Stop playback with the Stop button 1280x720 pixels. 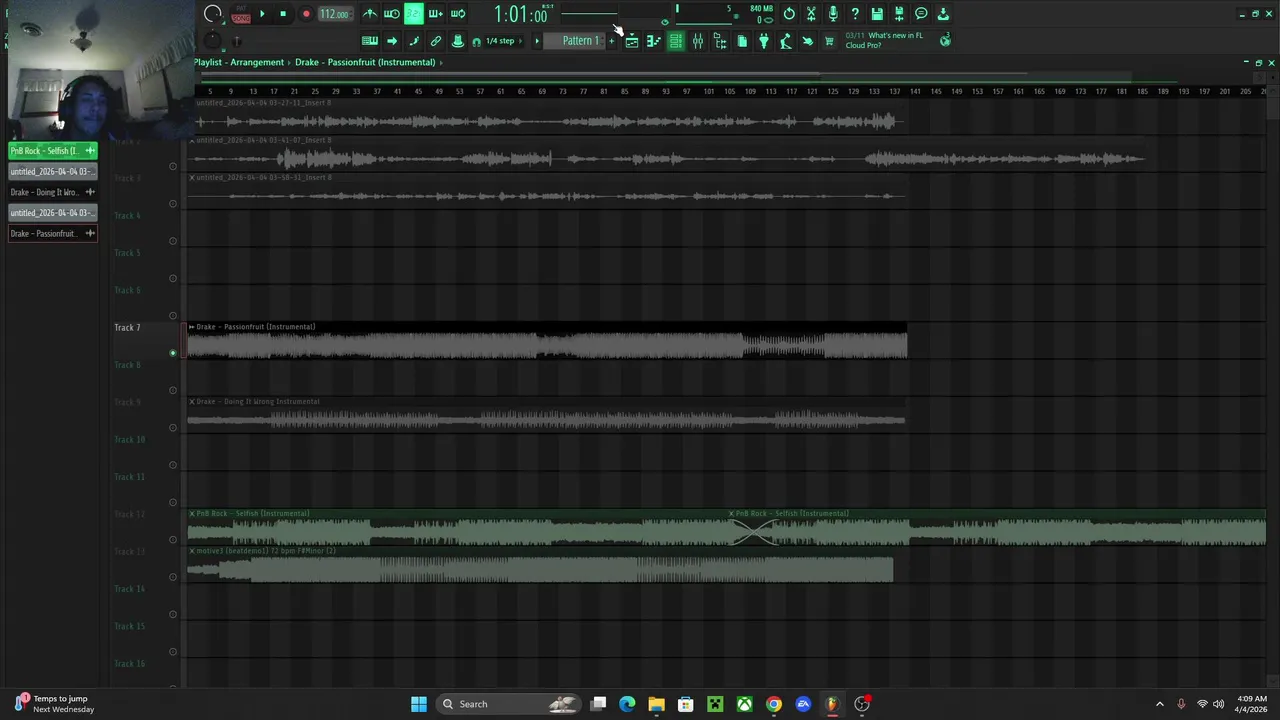283,14
